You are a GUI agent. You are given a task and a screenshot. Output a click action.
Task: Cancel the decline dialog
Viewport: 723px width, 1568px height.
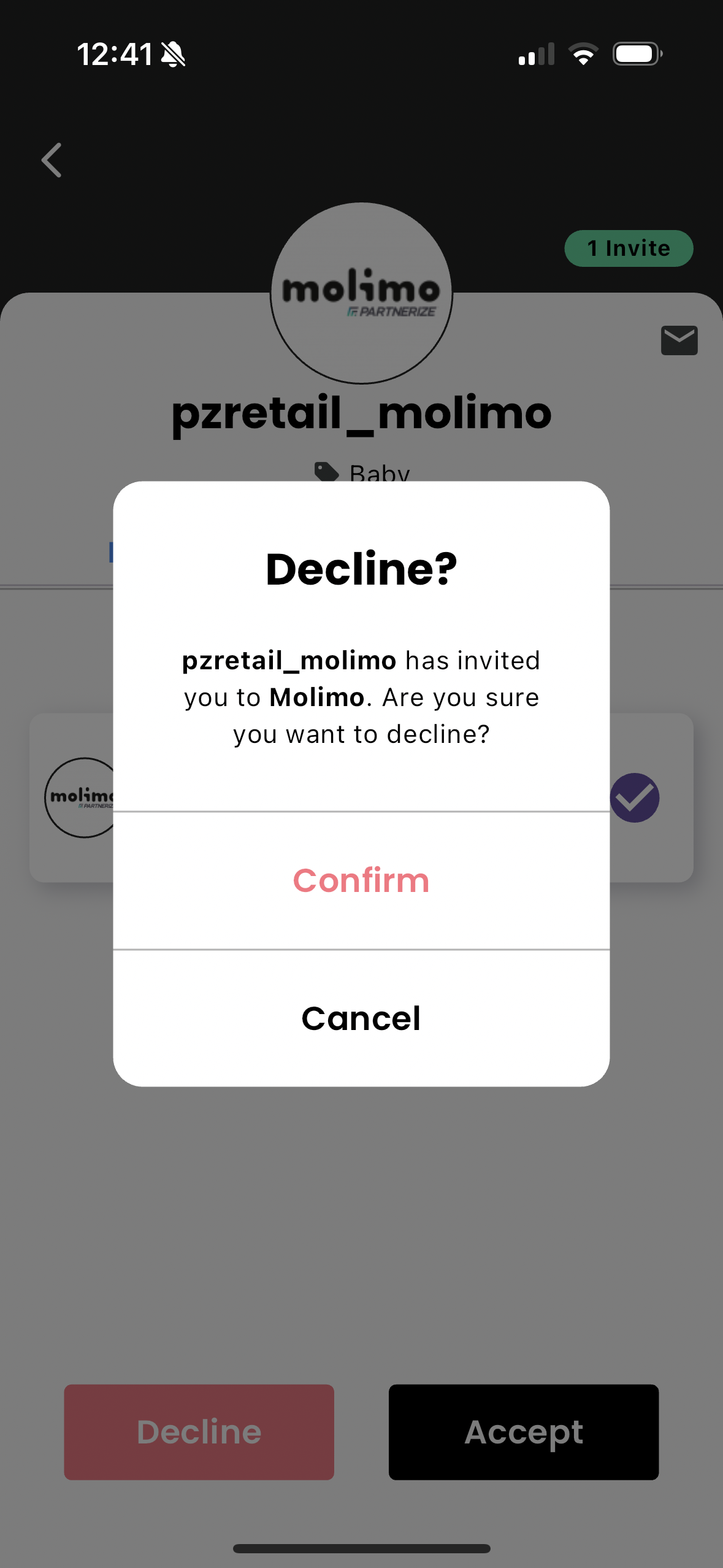(361, 1018)
